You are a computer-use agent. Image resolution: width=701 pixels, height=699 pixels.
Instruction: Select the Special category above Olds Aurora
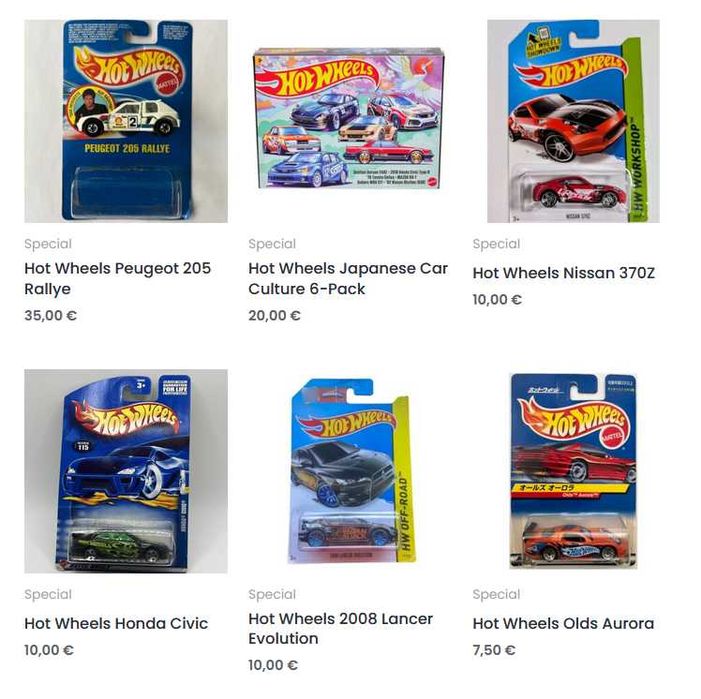pyautogui.click(x=496, y=594)
